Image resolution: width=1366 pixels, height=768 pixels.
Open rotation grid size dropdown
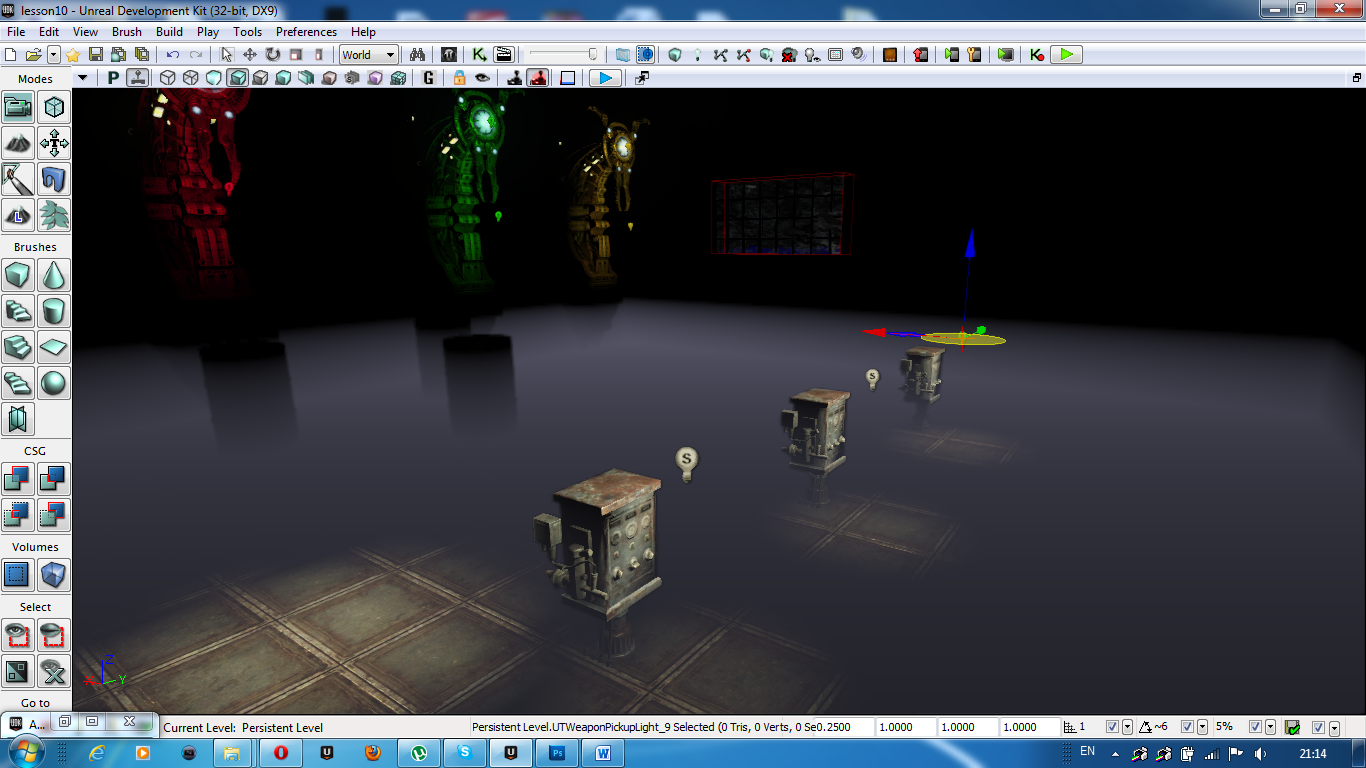tap(1202, 727)
